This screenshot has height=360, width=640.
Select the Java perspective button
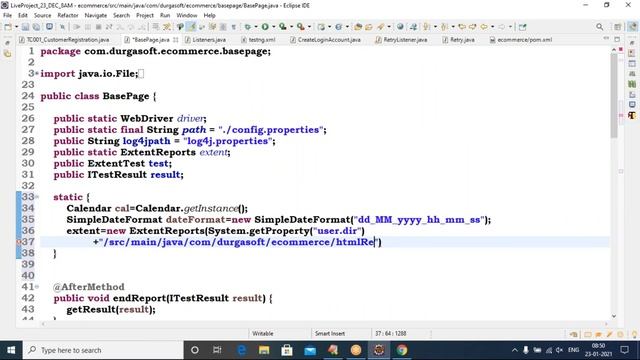coord(632,27)
